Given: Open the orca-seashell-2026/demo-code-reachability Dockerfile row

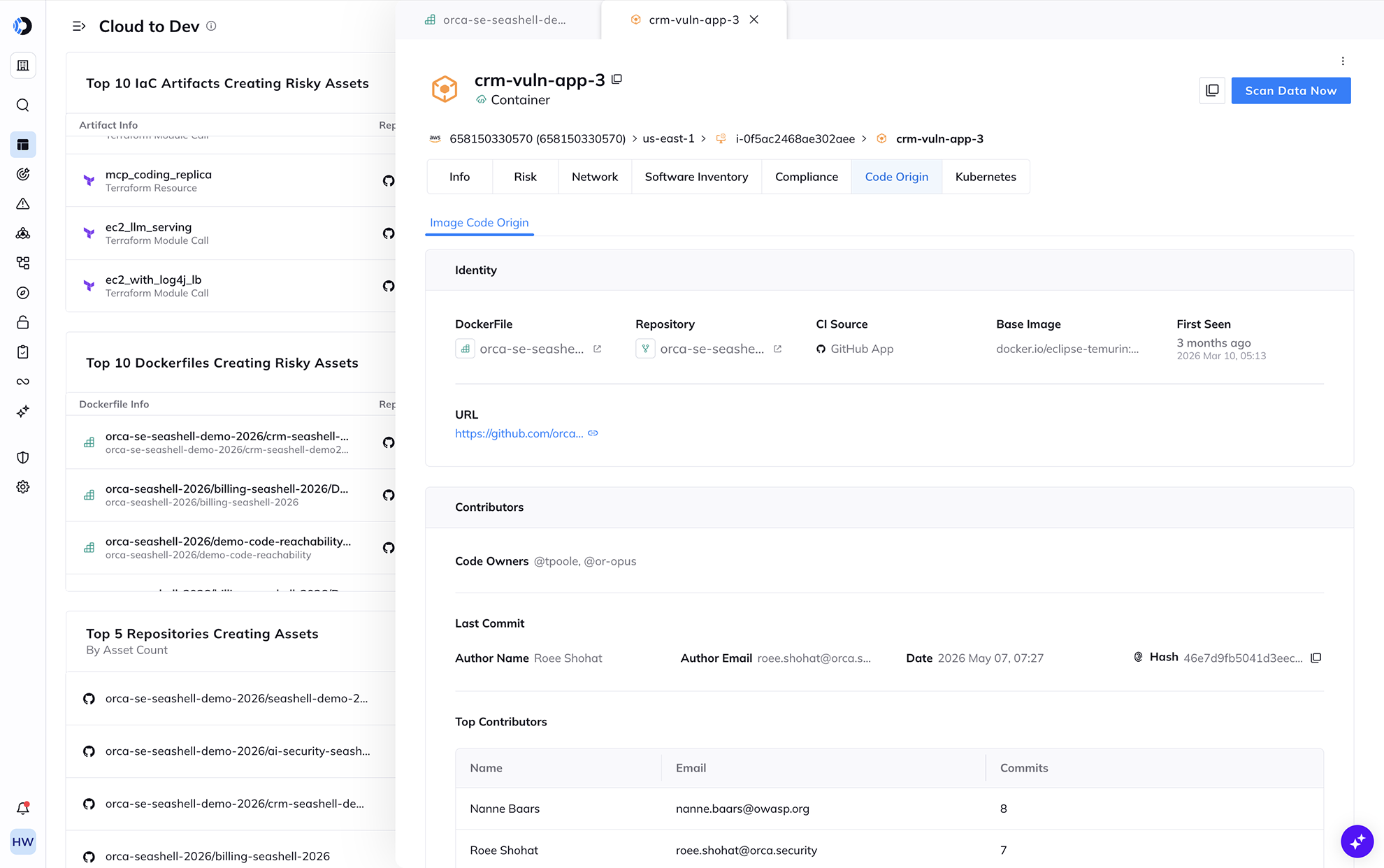Looking at the screenshot, I should [x=231, y=548].
